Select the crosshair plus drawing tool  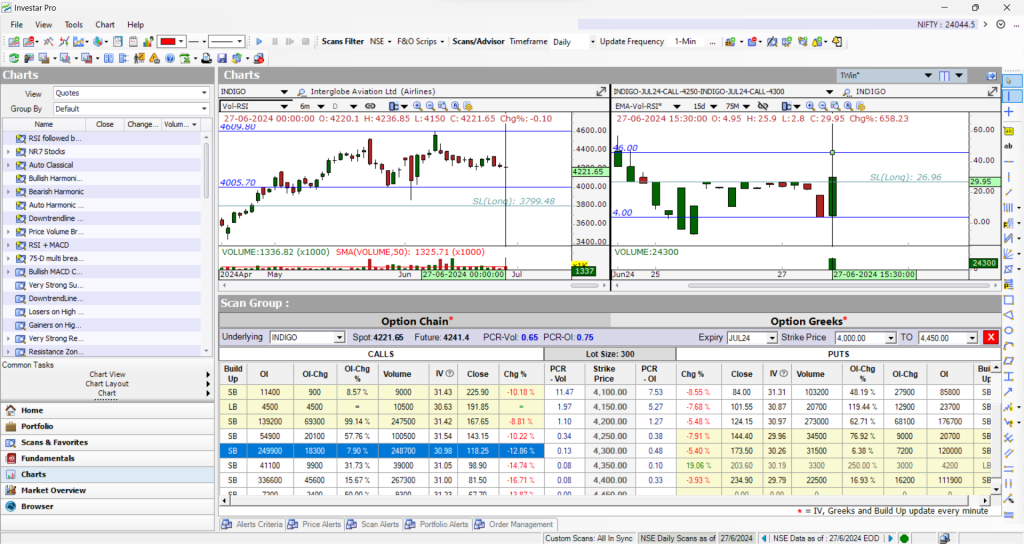(x=1009, y=112)
